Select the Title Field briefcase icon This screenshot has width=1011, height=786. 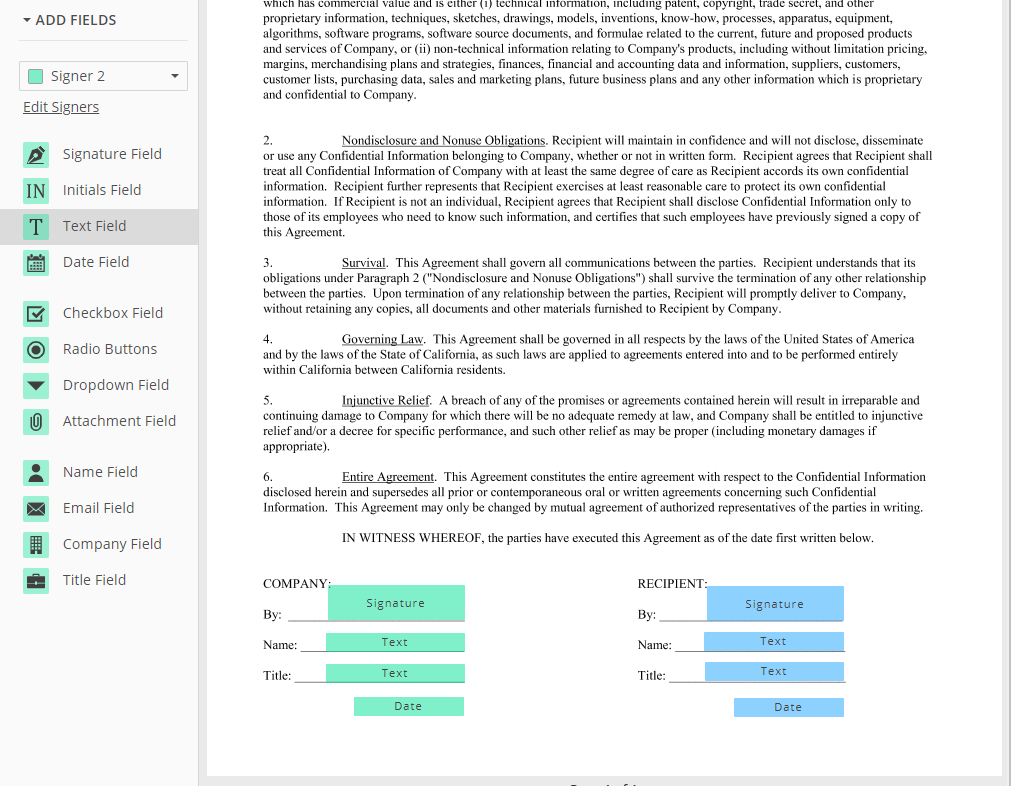tap(36, 582)
